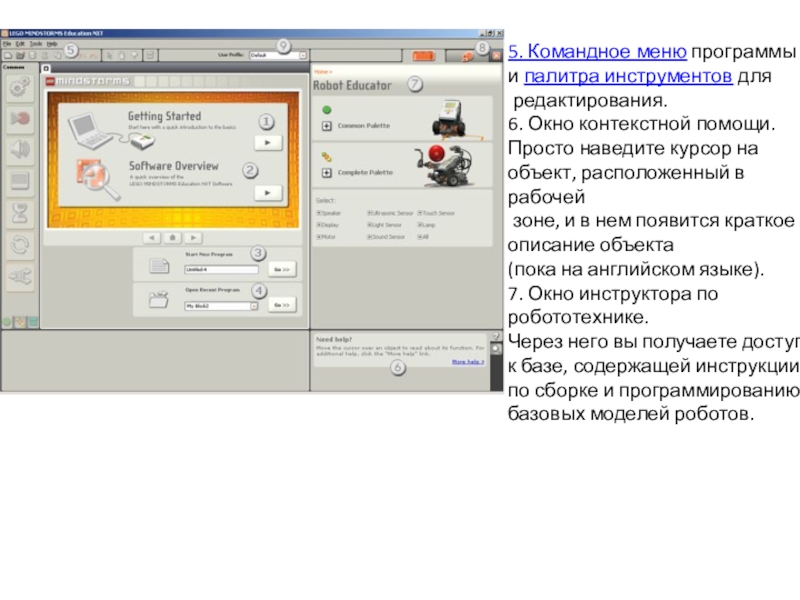Select the Record/Play block icon
Screen dimensions: 800x600
coord(19,119)
